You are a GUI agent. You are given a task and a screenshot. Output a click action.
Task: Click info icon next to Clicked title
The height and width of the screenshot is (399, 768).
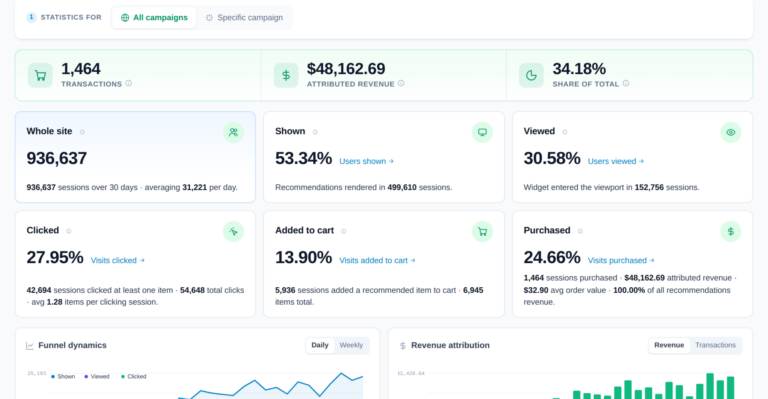[69, 231]
